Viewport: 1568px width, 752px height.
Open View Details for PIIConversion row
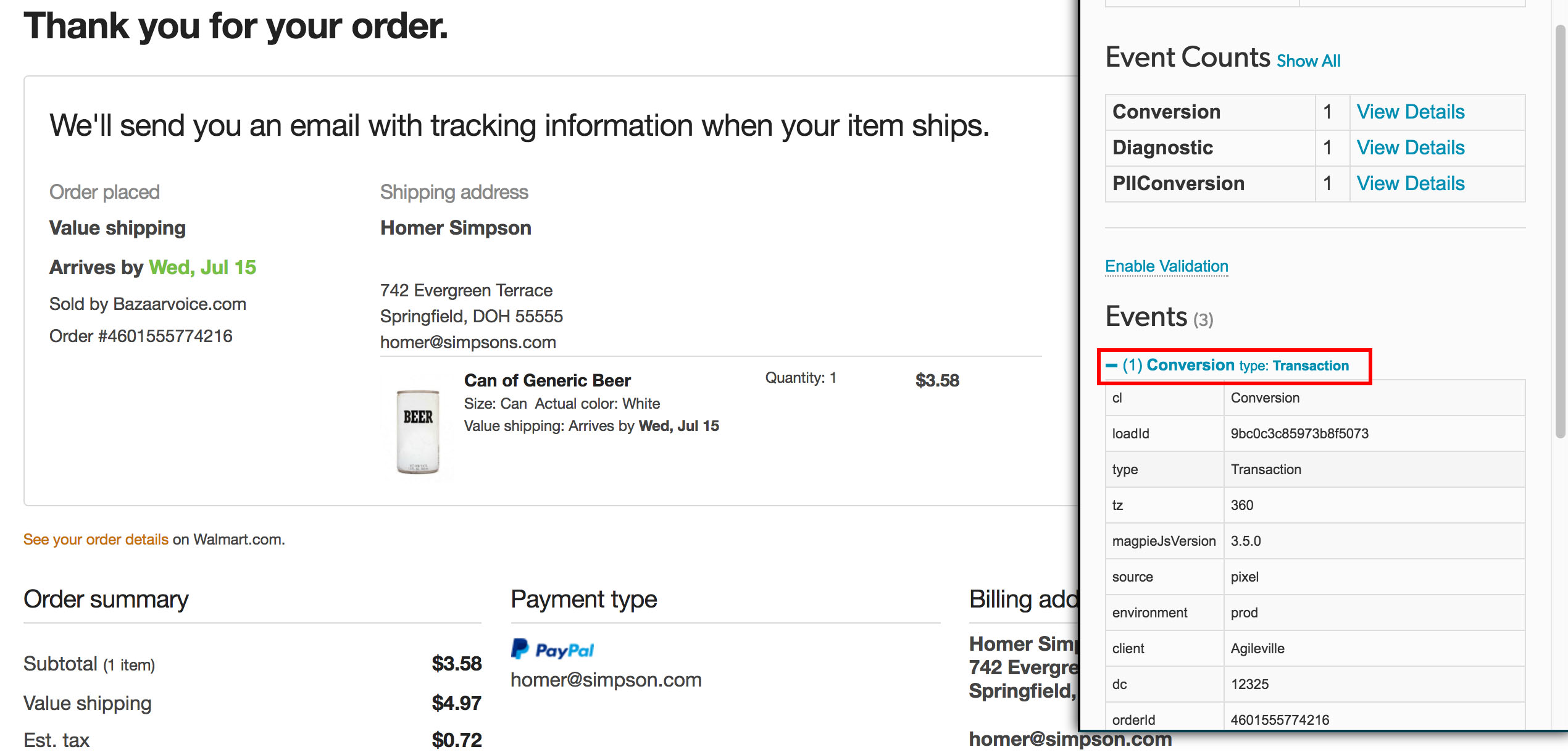(x=1410, y=183)
